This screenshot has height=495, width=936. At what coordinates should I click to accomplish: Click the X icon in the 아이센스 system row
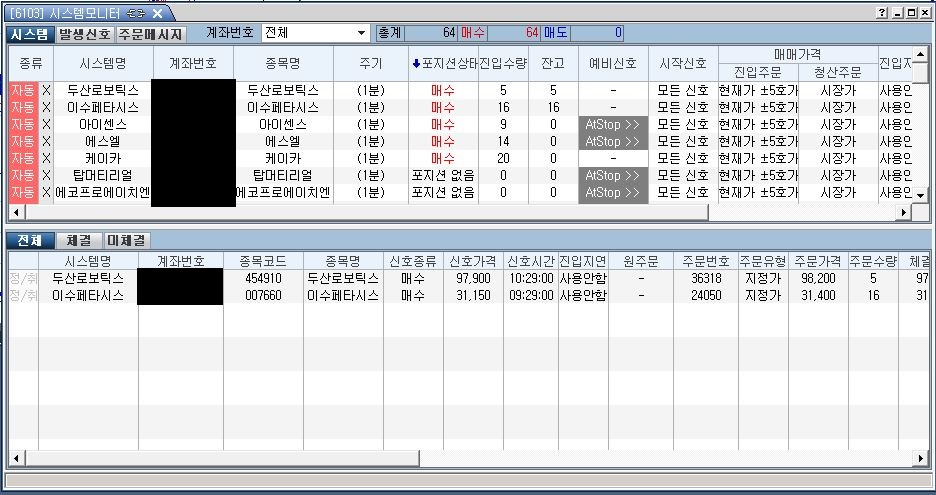click(x=46, y=124)
